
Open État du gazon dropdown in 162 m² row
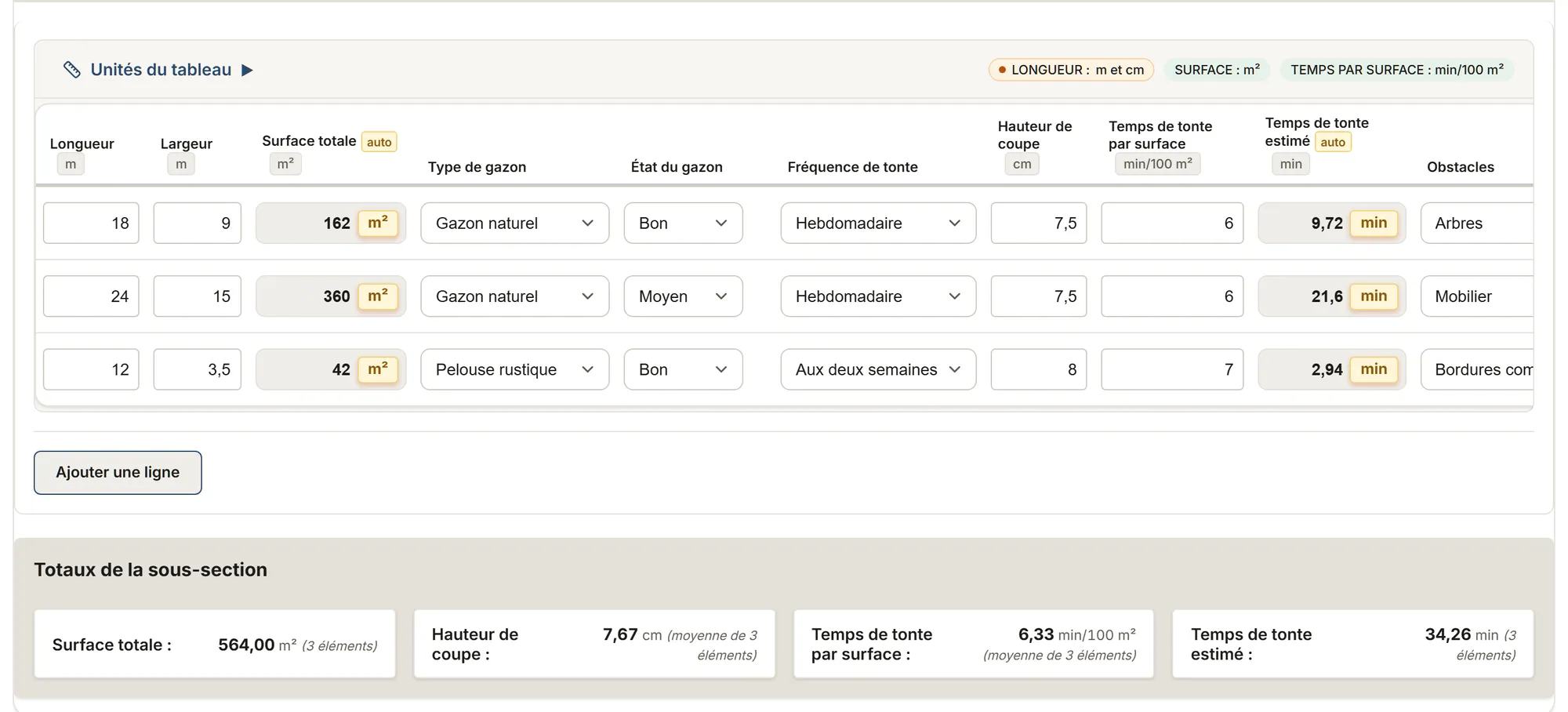tap(683, 223)
